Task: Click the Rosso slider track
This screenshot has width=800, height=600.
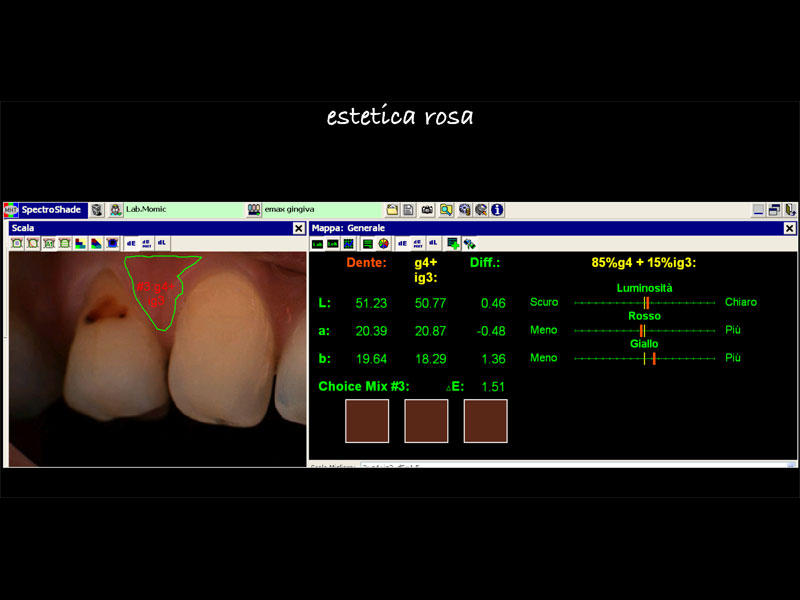Action: (644, 331)
